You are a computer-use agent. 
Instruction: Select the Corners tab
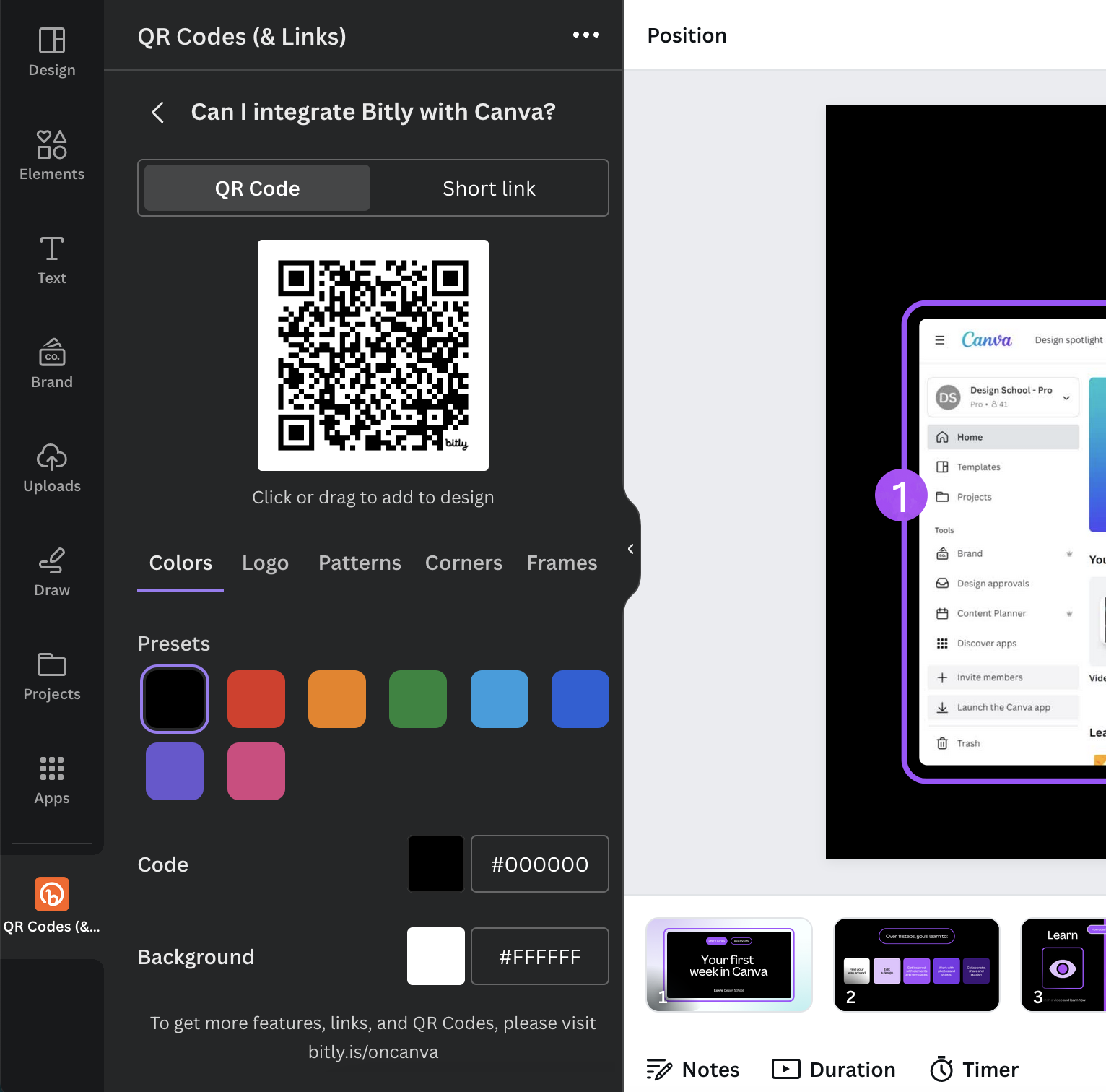(x=463, y=563)
